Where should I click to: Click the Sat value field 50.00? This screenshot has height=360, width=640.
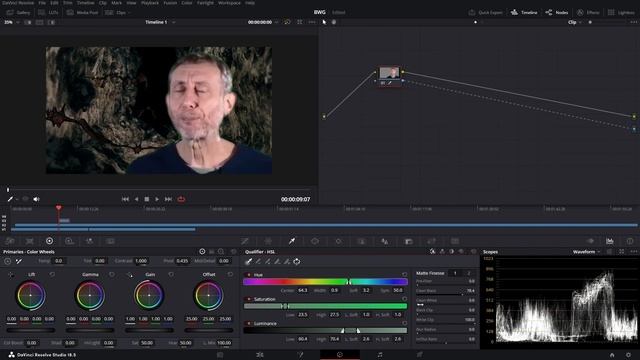click(x=147, y=343)
